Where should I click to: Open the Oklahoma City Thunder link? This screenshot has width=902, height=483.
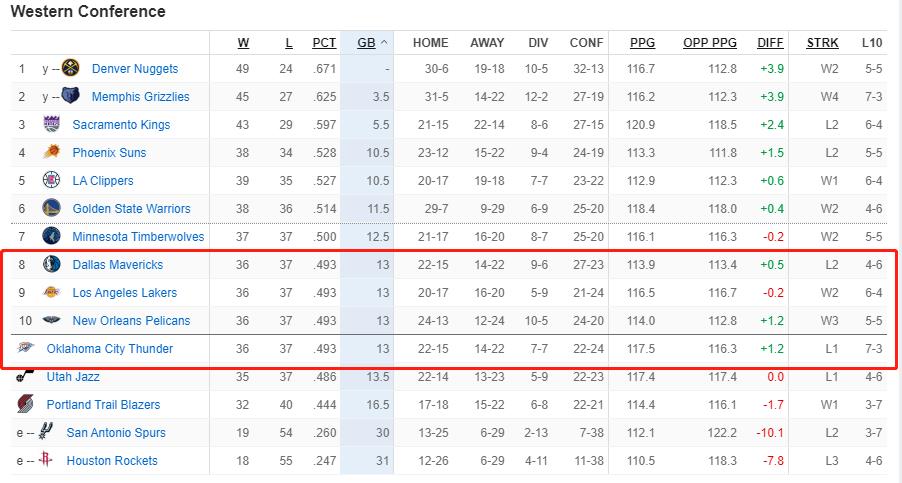coord(110,348)
